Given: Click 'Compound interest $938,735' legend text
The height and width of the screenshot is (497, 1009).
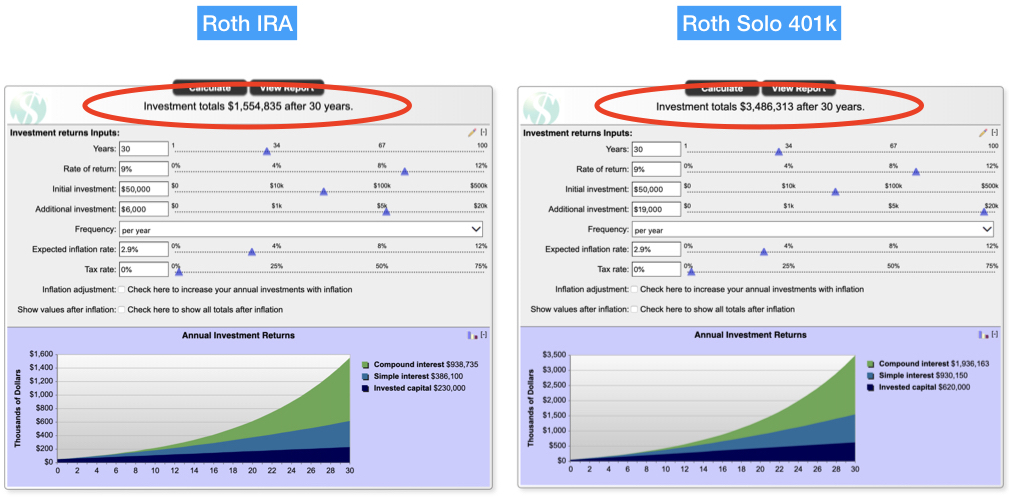Looking at the screenshot, I should [426, 364].
